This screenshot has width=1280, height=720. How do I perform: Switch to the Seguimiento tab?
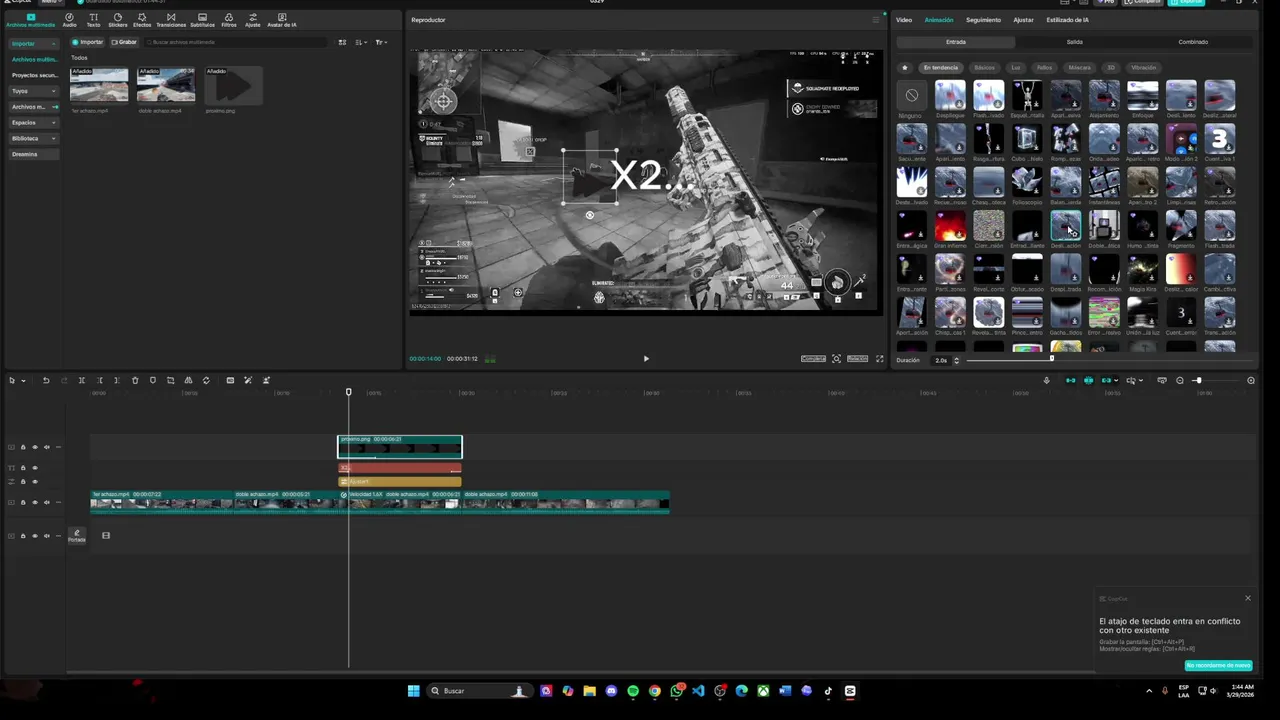[x=983, y=20]
